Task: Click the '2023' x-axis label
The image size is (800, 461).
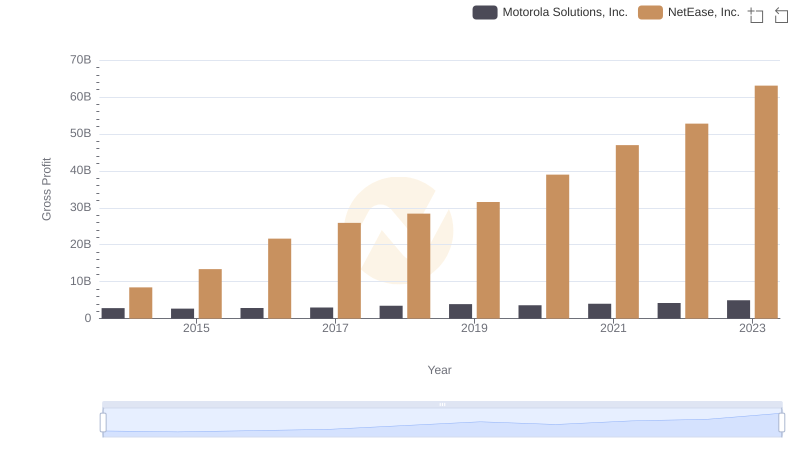Action: (x=752, y=328)
